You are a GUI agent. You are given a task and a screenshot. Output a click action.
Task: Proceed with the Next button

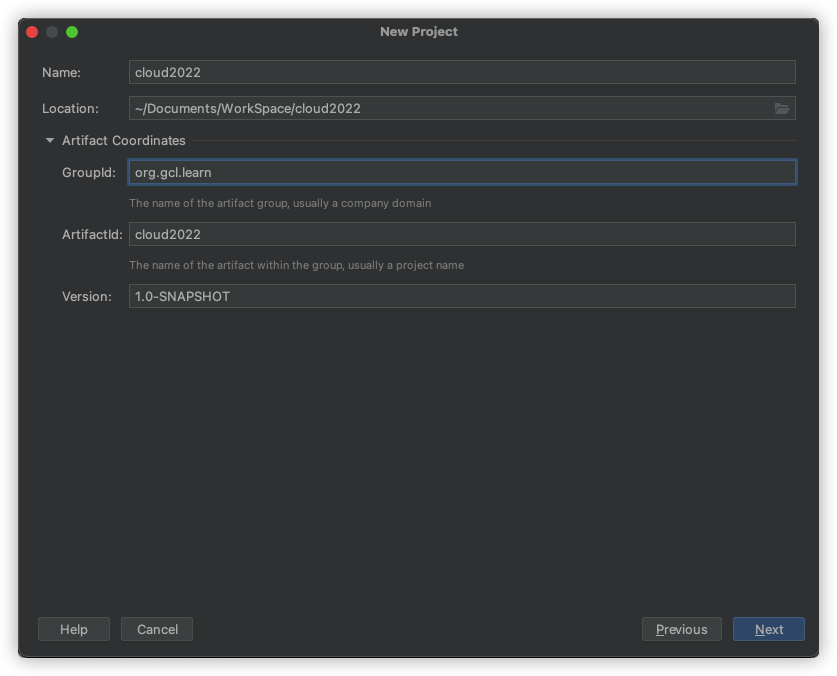click(x=769, y=630)
